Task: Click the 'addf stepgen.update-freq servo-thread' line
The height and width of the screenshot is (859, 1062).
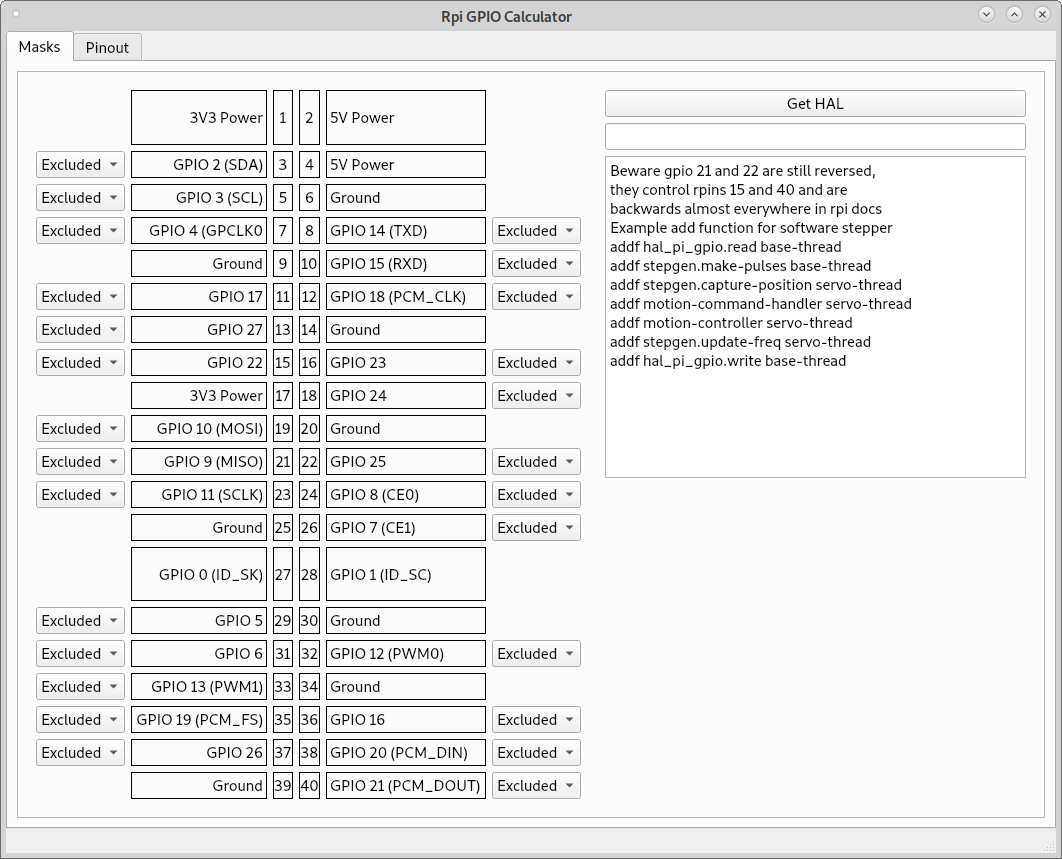Action: [x=740, y=341]
